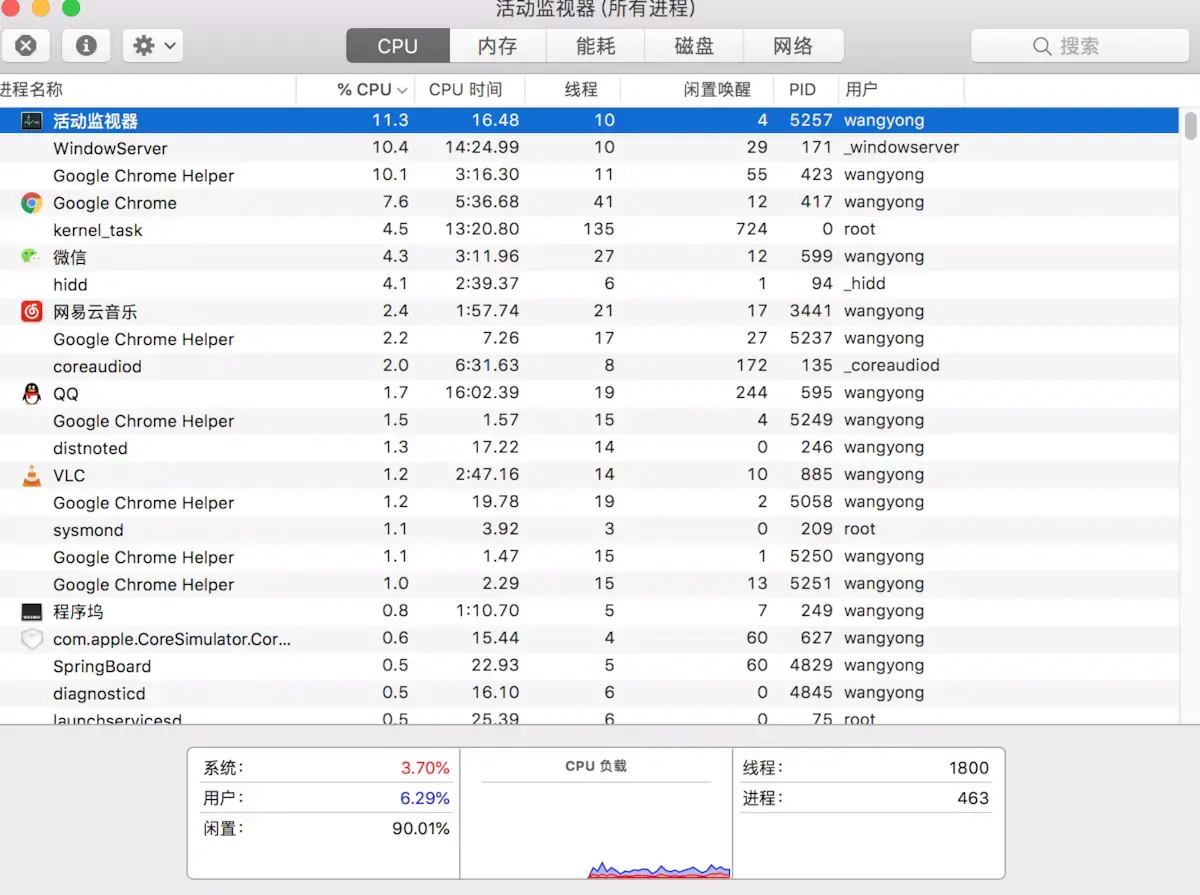Image resolution: width=1200 pixels, height=895 pixels.
Task: Sort by CPU 时间 column header
Action: (470, 89)
